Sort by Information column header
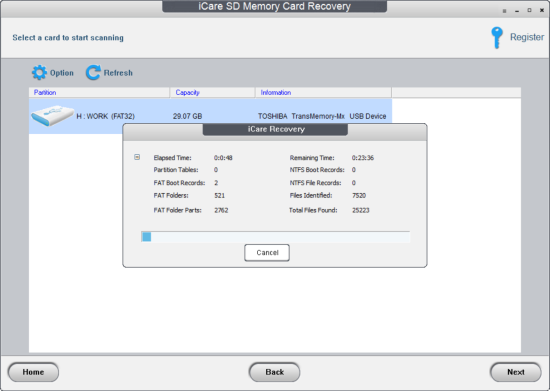 point(323,93)
